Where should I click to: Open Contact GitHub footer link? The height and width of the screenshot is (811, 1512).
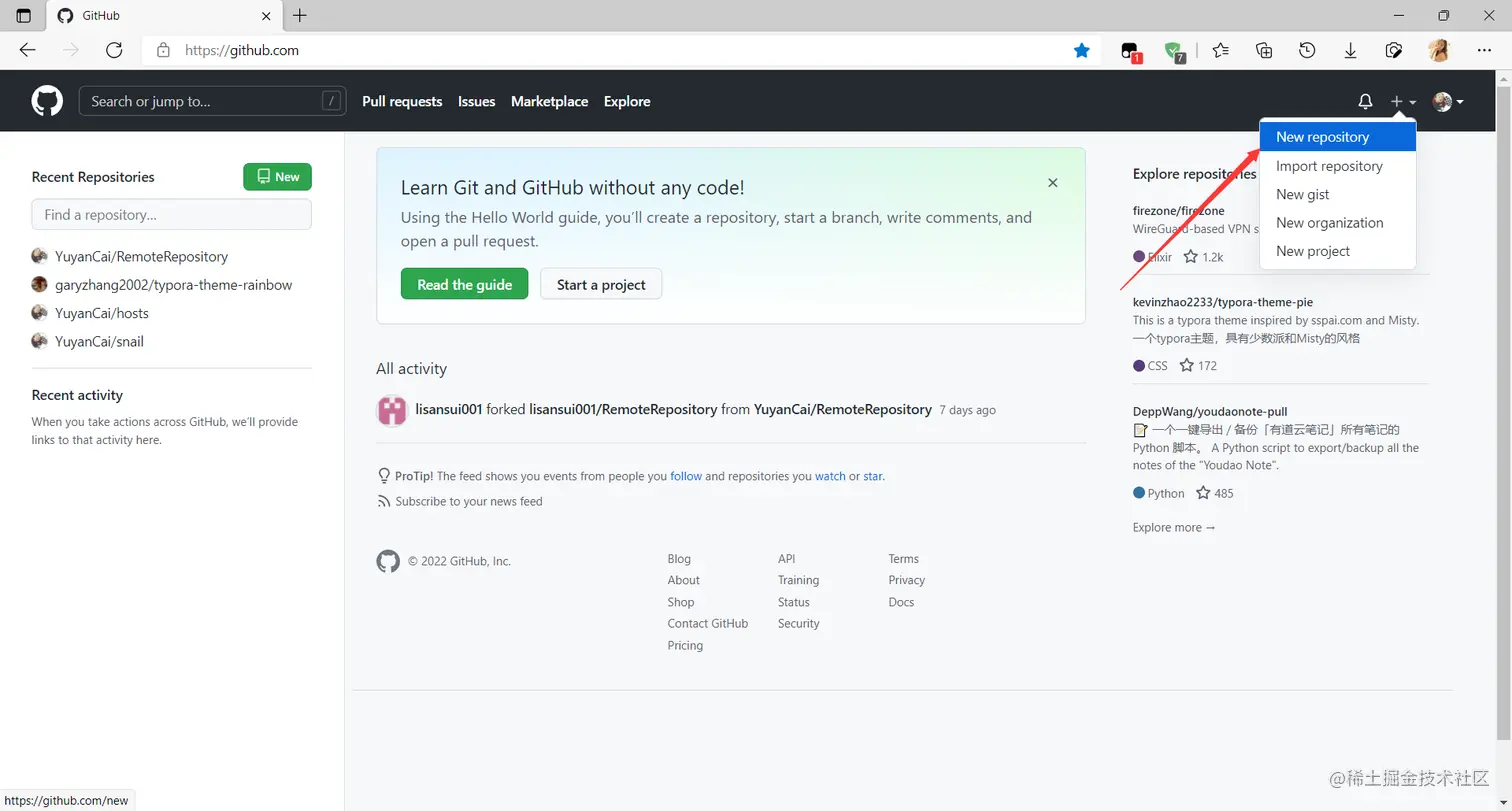(x=708, y=623)
